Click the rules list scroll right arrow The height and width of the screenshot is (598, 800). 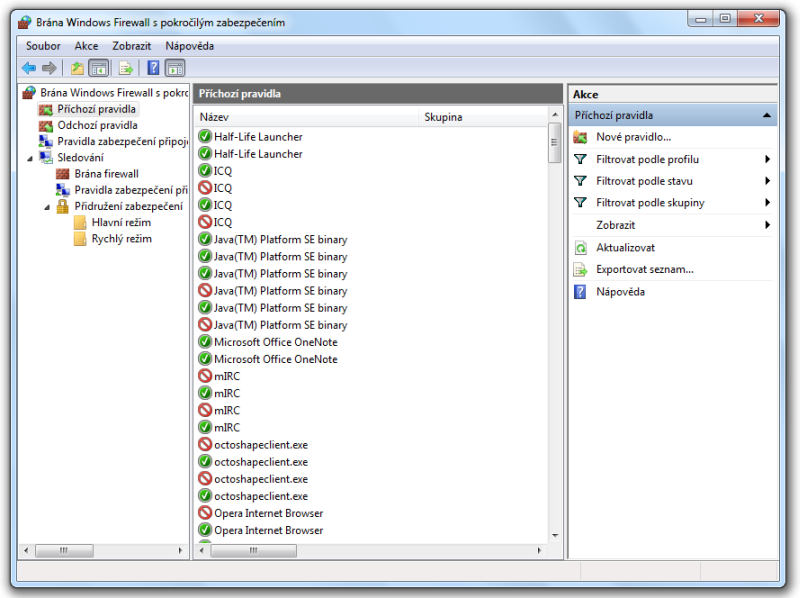tap(540, 551)
